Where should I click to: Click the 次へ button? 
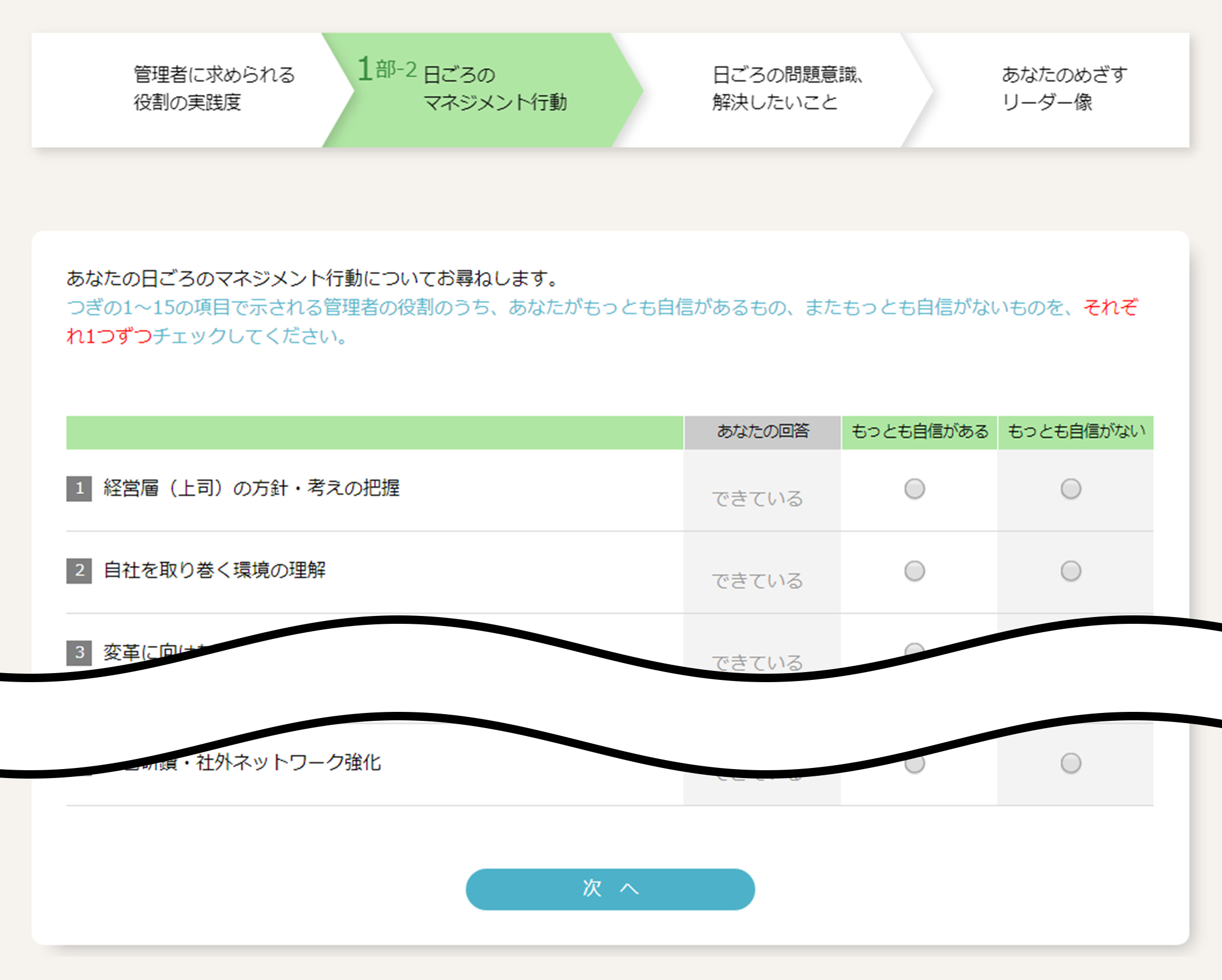pos(610,889)
